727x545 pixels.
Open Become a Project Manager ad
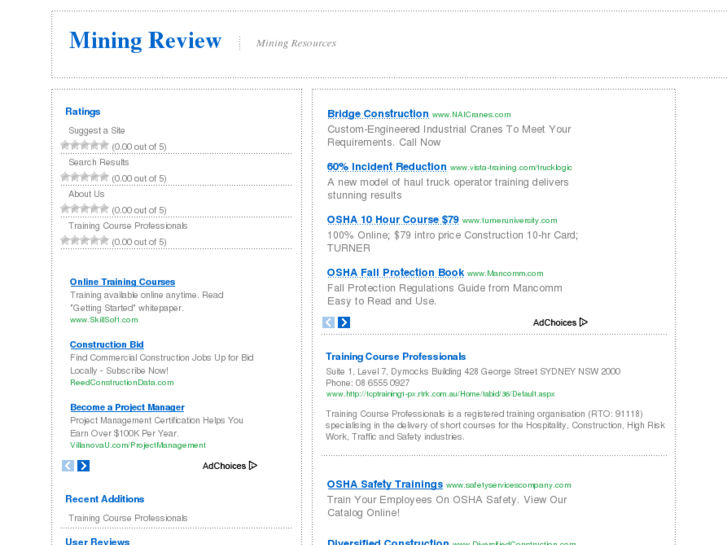click(127, 407)
